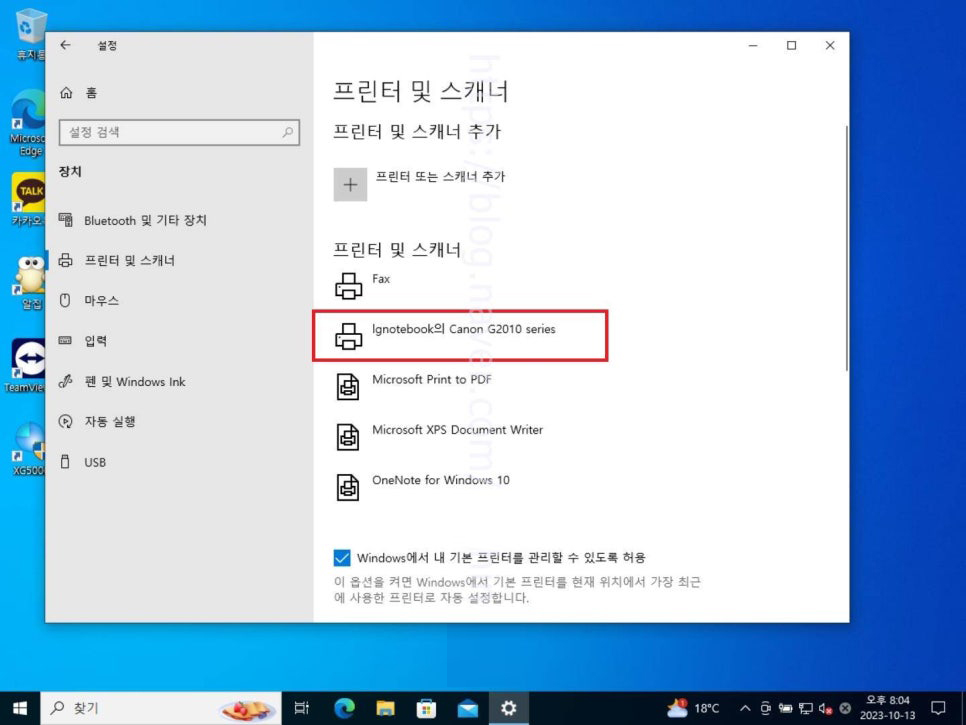Open Mail app from taskbar
Screen dimensions: 966x725
(468, 708)
